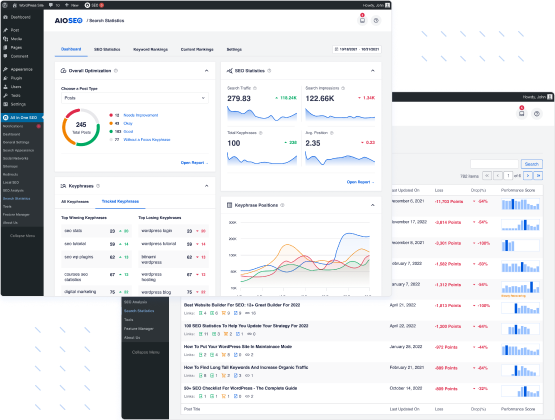Click the Users icon in the sidebar
The width and height of the screenshot is (555, 420).
(5, 87)
